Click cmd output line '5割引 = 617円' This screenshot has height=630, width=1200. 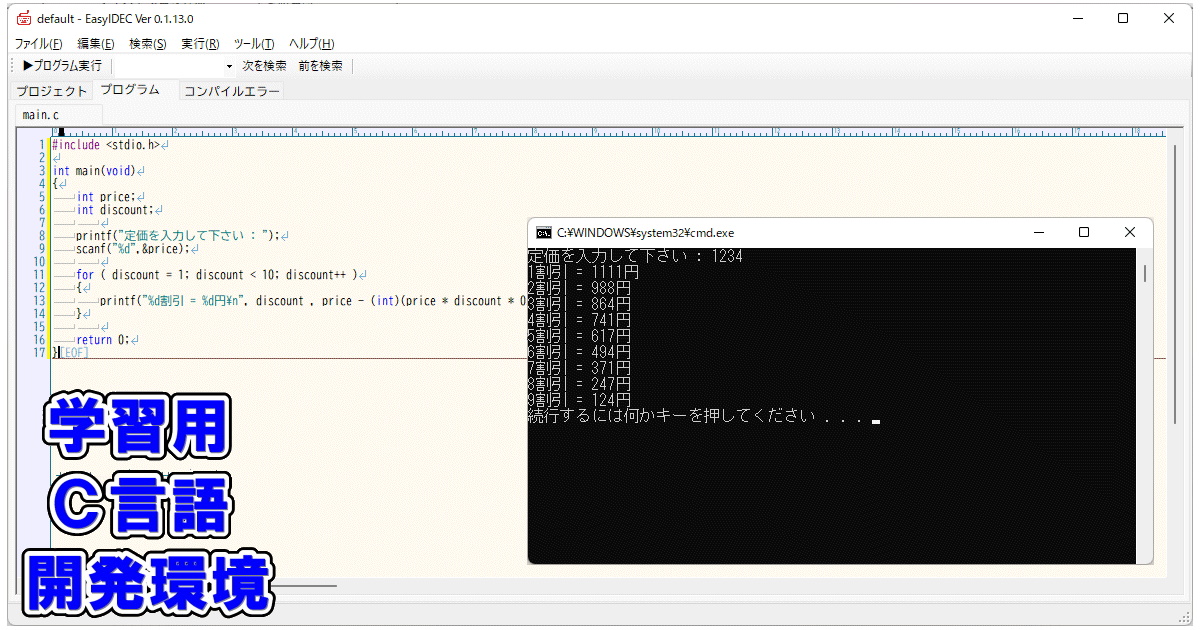pos(579,336)
